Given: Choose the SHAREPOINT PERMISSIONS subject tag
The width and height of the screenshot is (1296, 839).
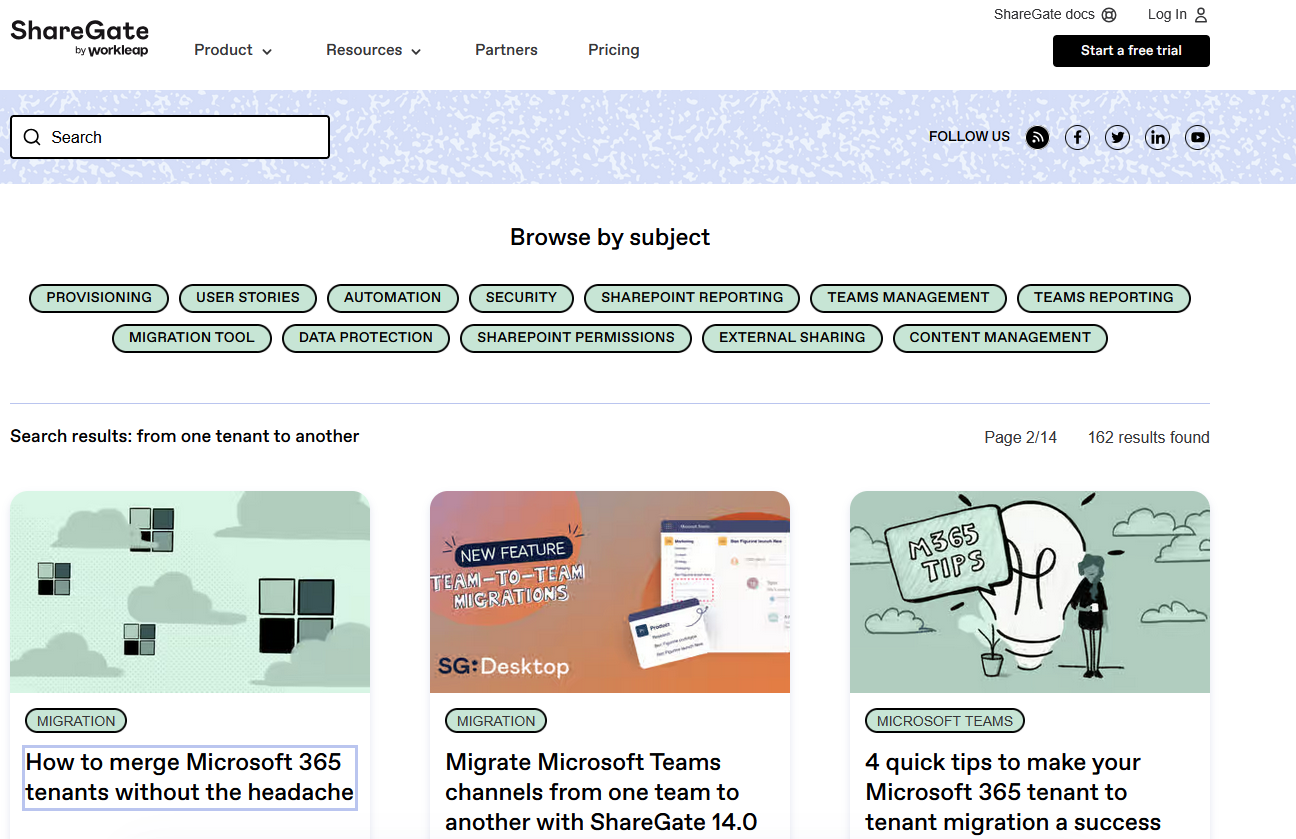Looking at the screenshot, I should click(x=575, y=338).
